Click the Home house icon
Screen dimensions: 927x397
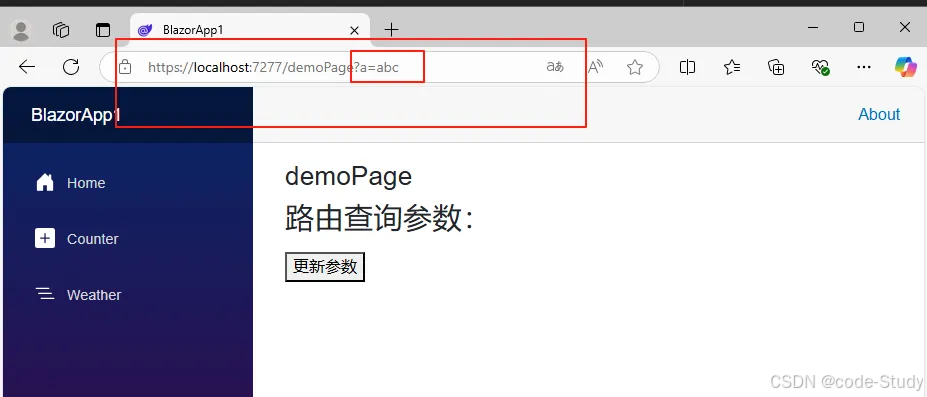(x=45, y=183)
